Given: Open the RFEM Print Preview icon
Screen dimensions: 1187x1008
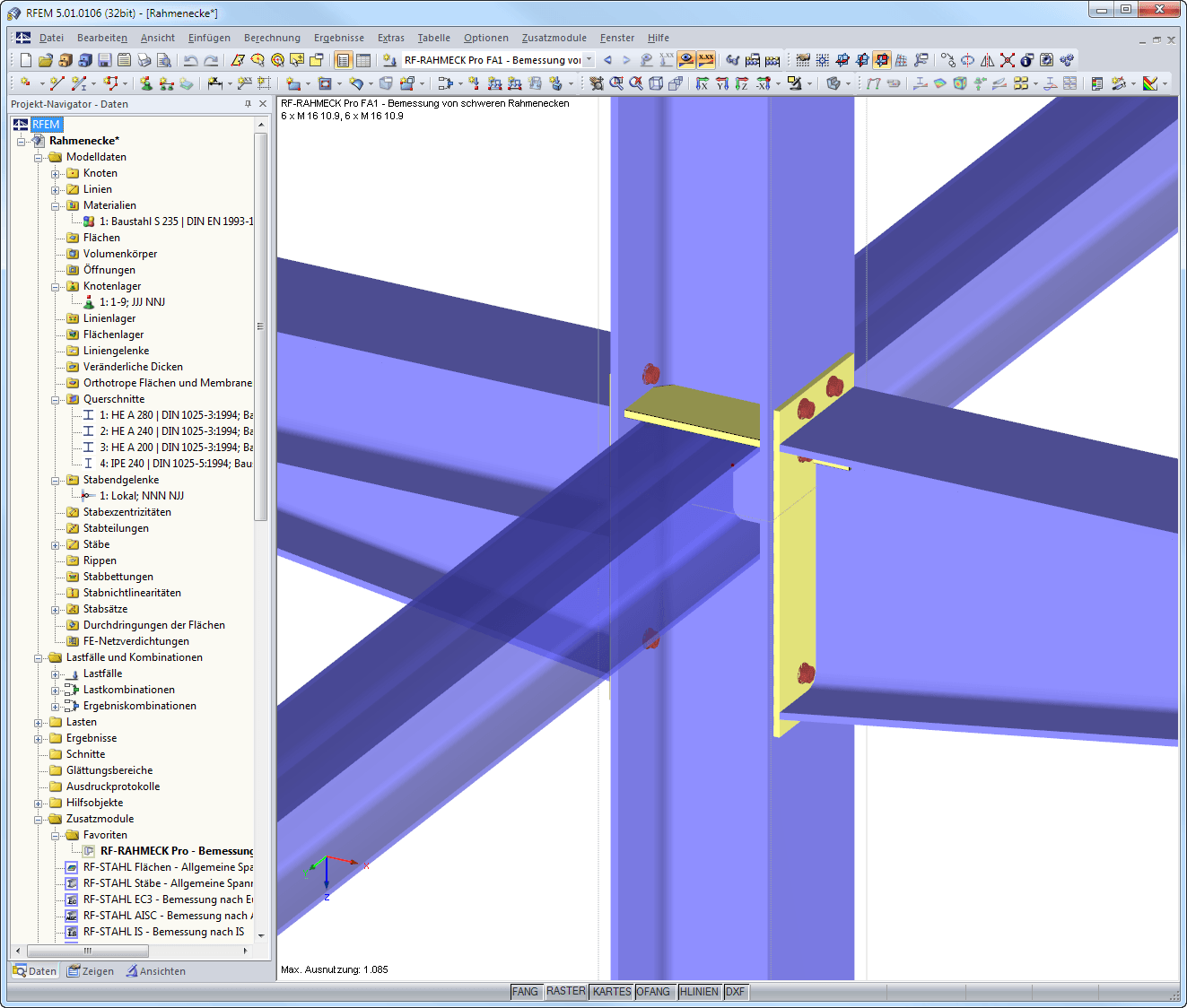Looking at the screenshot, I should click(x=164, y=59).
